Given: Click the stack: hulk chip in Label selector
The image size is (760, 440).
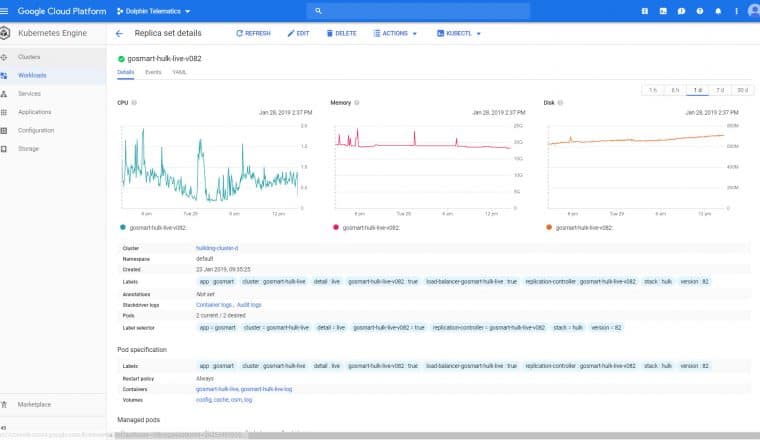Looking at the screenshot, I should pyautogui.click(x=568, y=328).
